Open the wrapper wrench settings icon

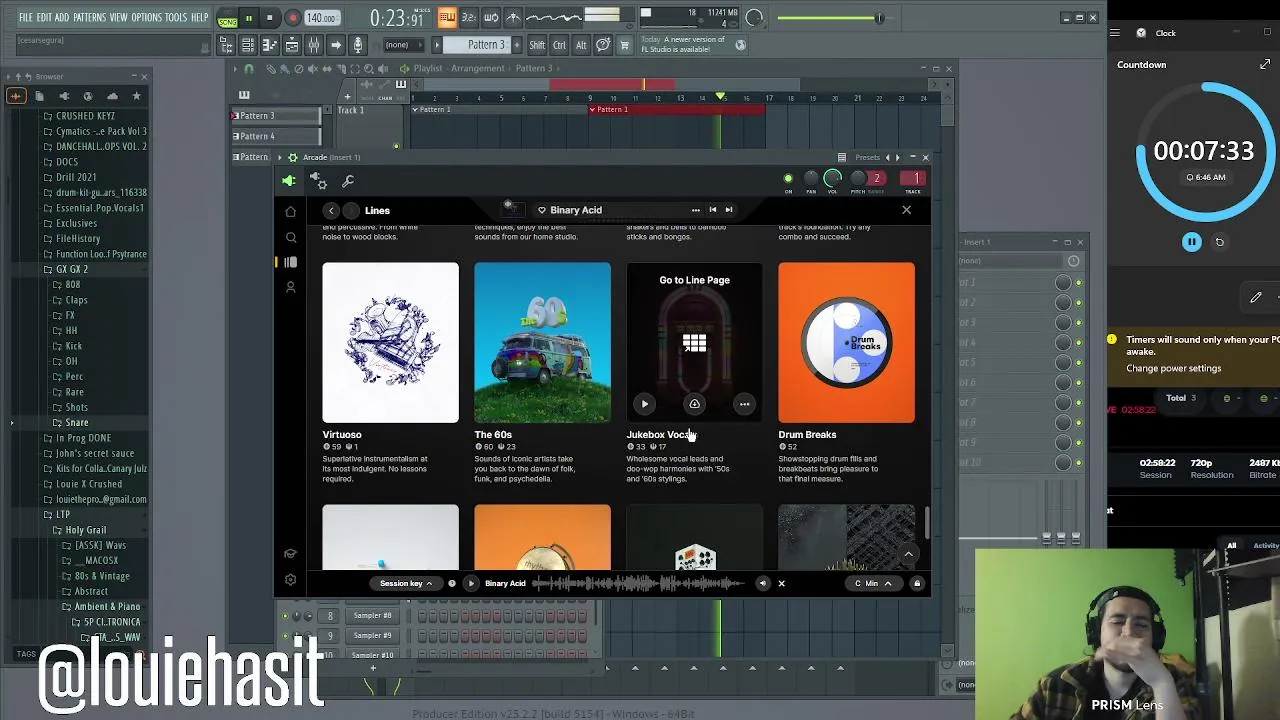(348, 181)
